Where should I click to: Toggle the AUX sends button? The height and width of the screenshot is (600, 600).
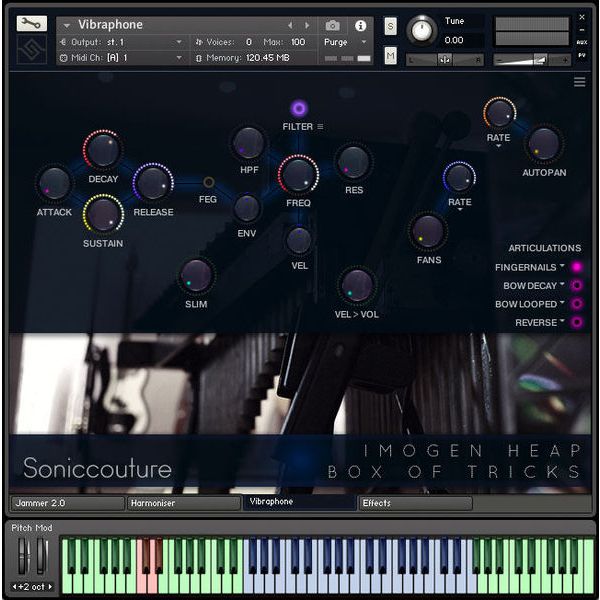582,42
